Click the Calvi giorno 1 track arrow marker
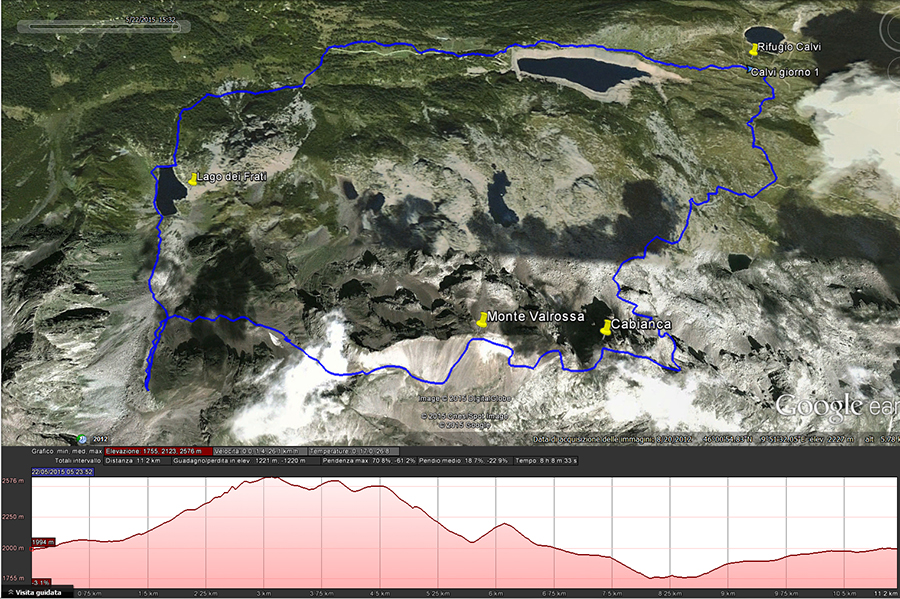Viewport: 900px width, 599px height. (749, 69)
